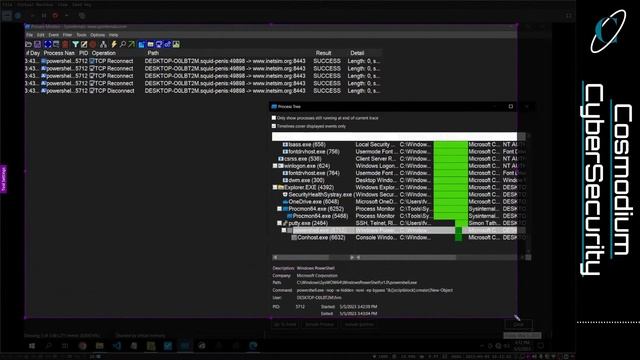Toggle Show Network Activity icon
Viewport: 640px width, 360px height.
pyautogui.click(x=159, y=44)
